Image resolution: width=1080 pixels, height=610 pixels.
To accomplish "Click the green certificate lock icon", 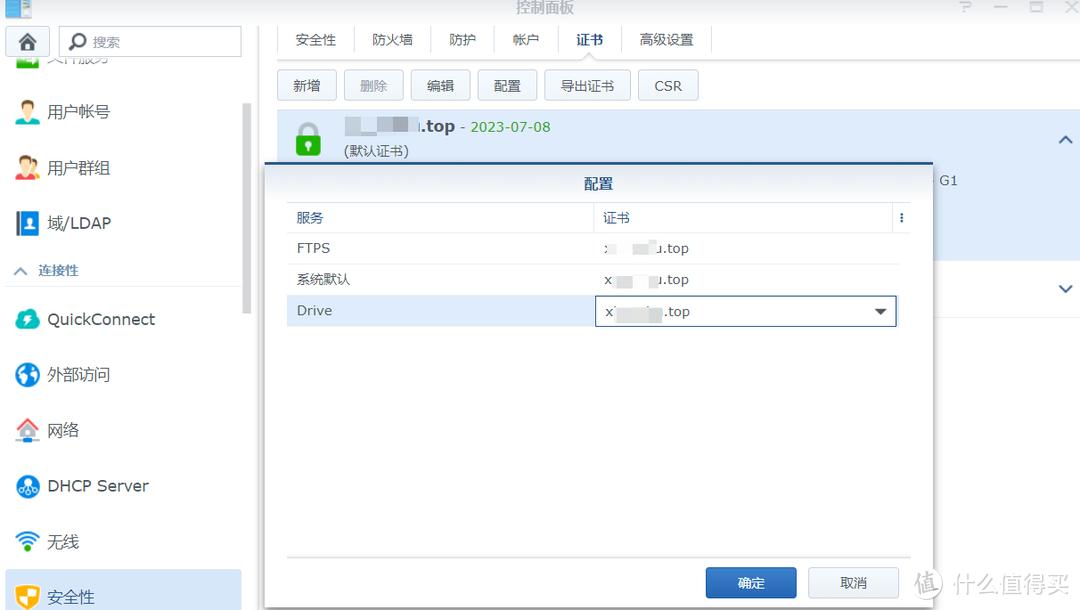I will pos(308,139).
